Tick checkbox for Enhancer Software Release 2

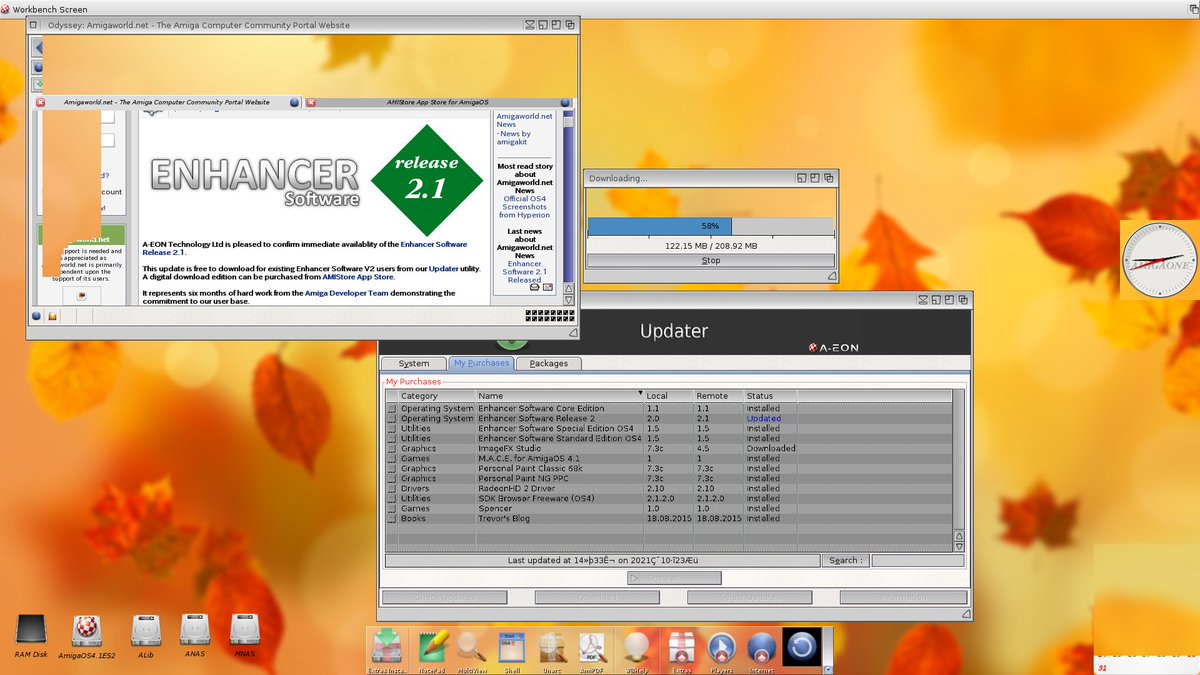[392, 418]
